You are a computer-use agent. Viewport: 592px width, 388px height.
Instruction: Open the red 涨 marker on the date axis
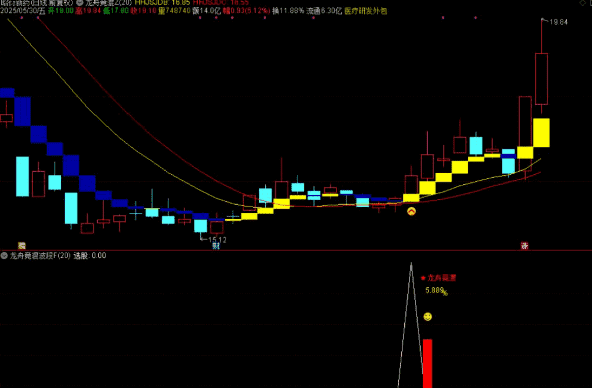tap(524, 246)
